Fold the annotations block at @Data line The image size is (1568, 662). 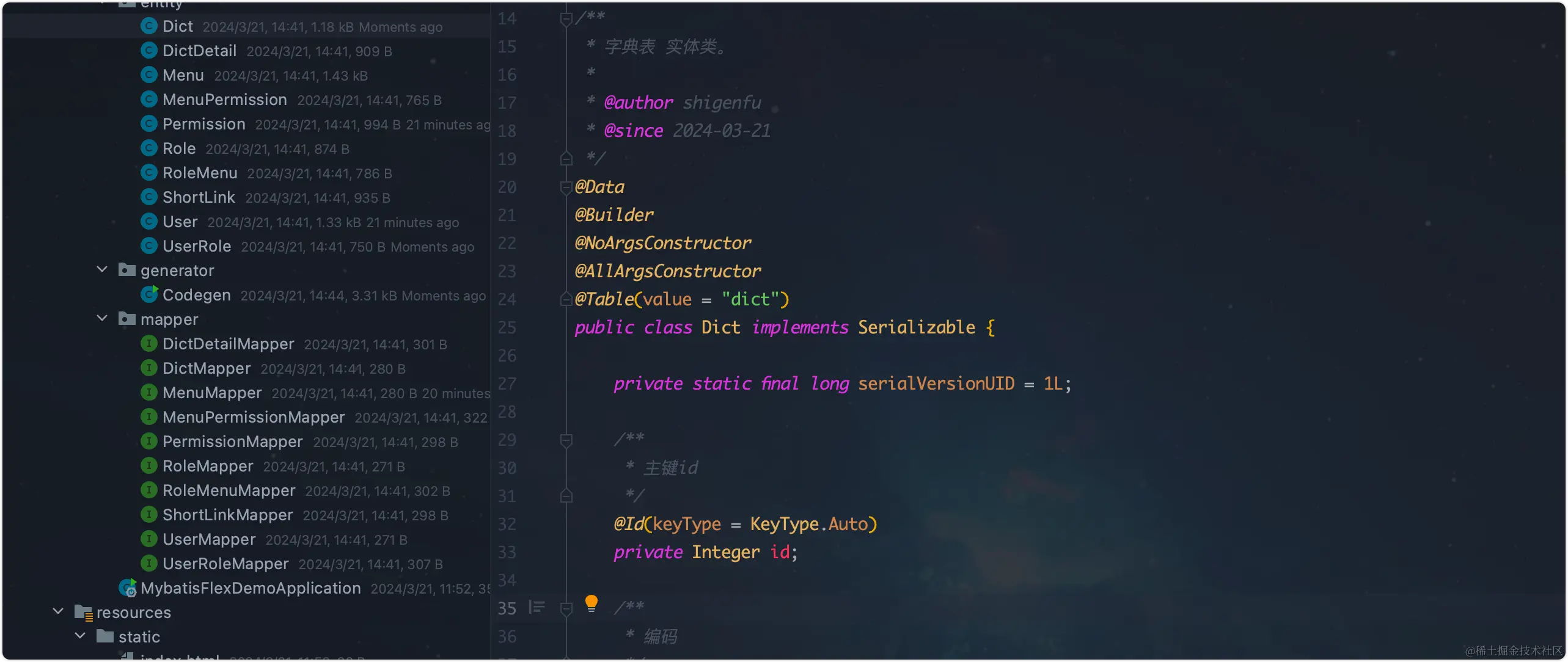point(566,187)
